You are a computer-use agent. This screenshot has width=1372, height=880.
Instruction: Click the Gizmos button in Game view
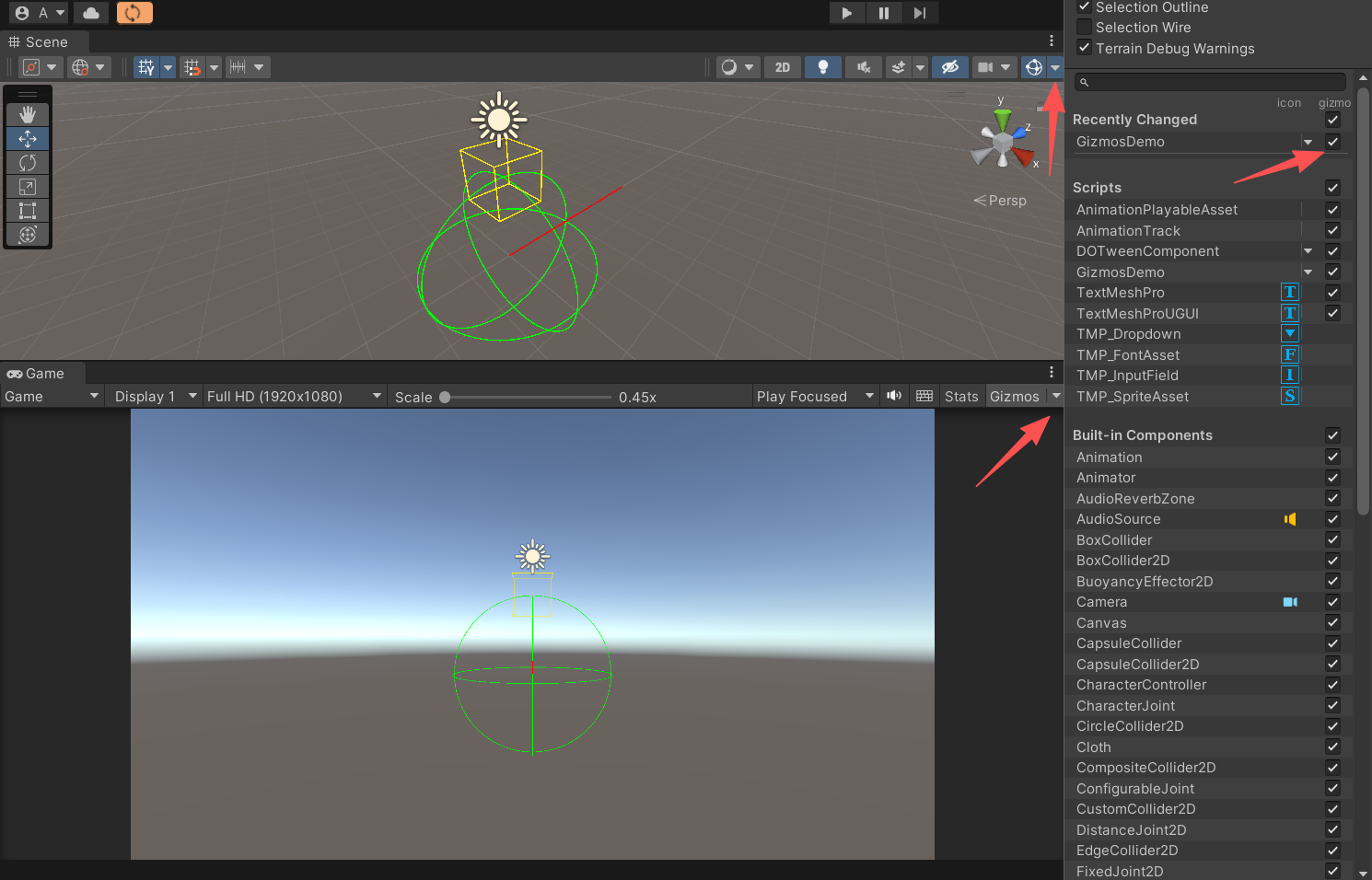tap(1015, 396)
